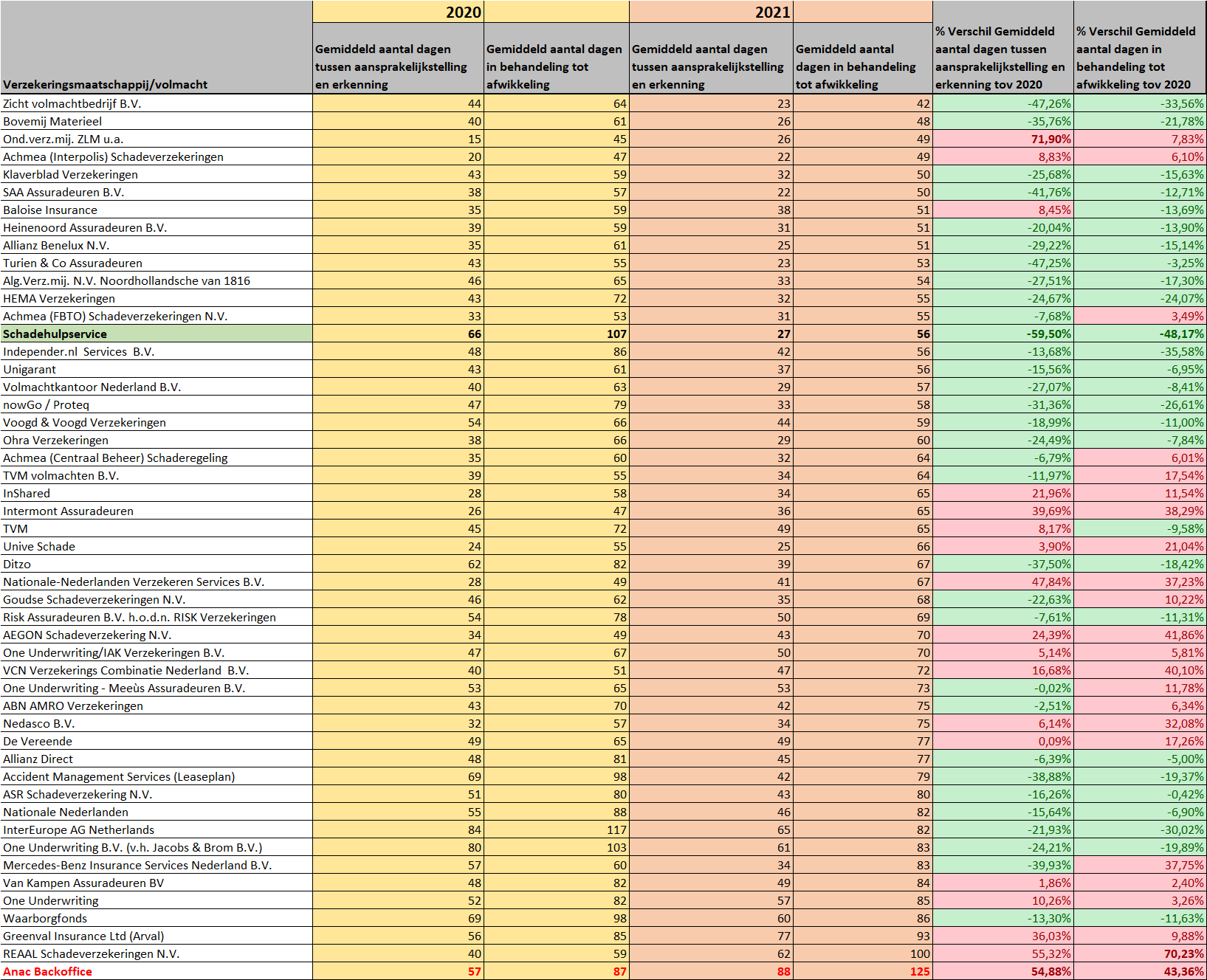Image resolution: width=1207 pixels, height=980 pixels.
Task: Click Unive Schade cell
Action: coord(157,546)
